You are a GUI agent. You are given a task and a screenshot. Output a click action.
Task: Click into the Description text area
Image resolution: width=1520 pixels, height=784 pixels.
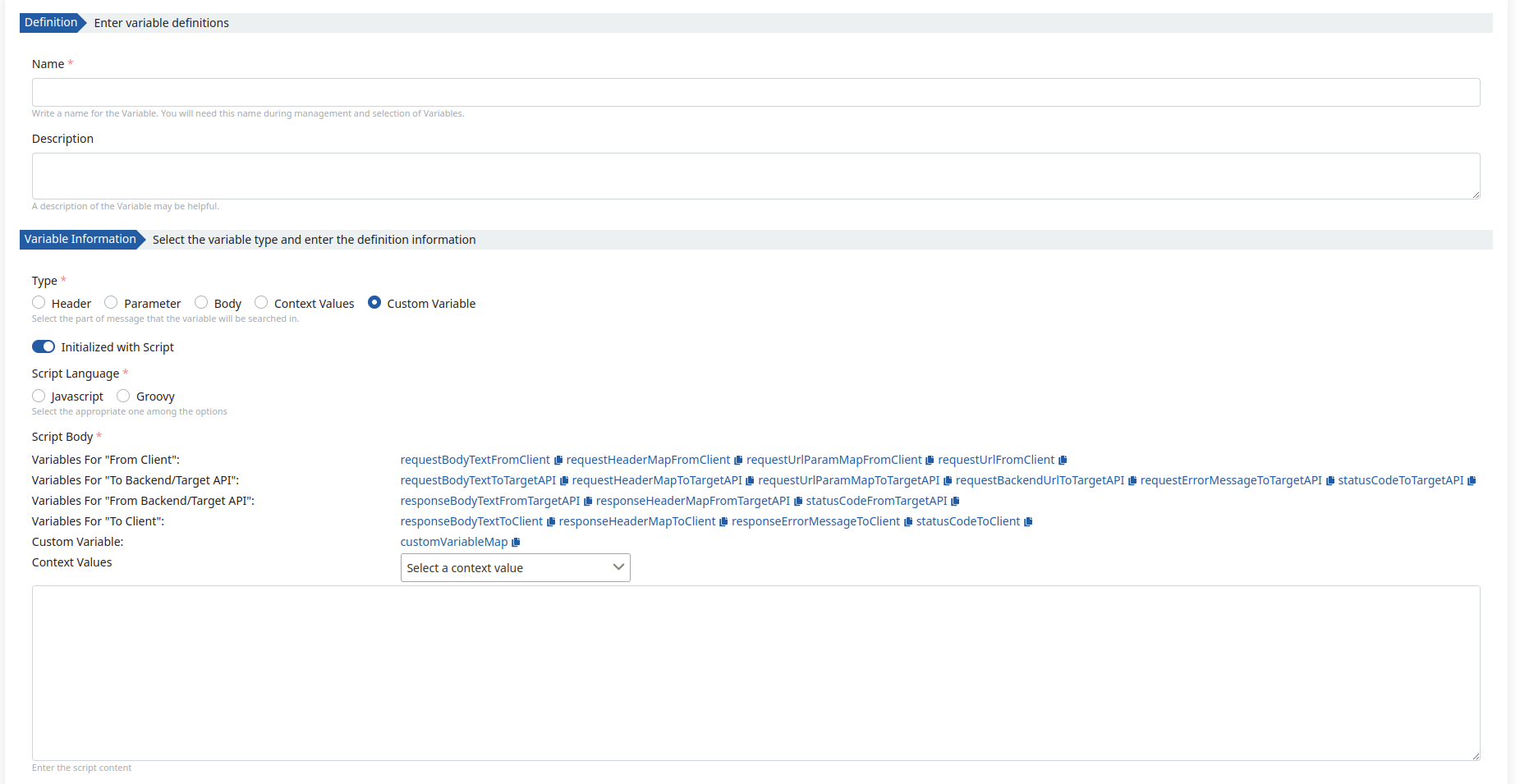click(755, 176)
